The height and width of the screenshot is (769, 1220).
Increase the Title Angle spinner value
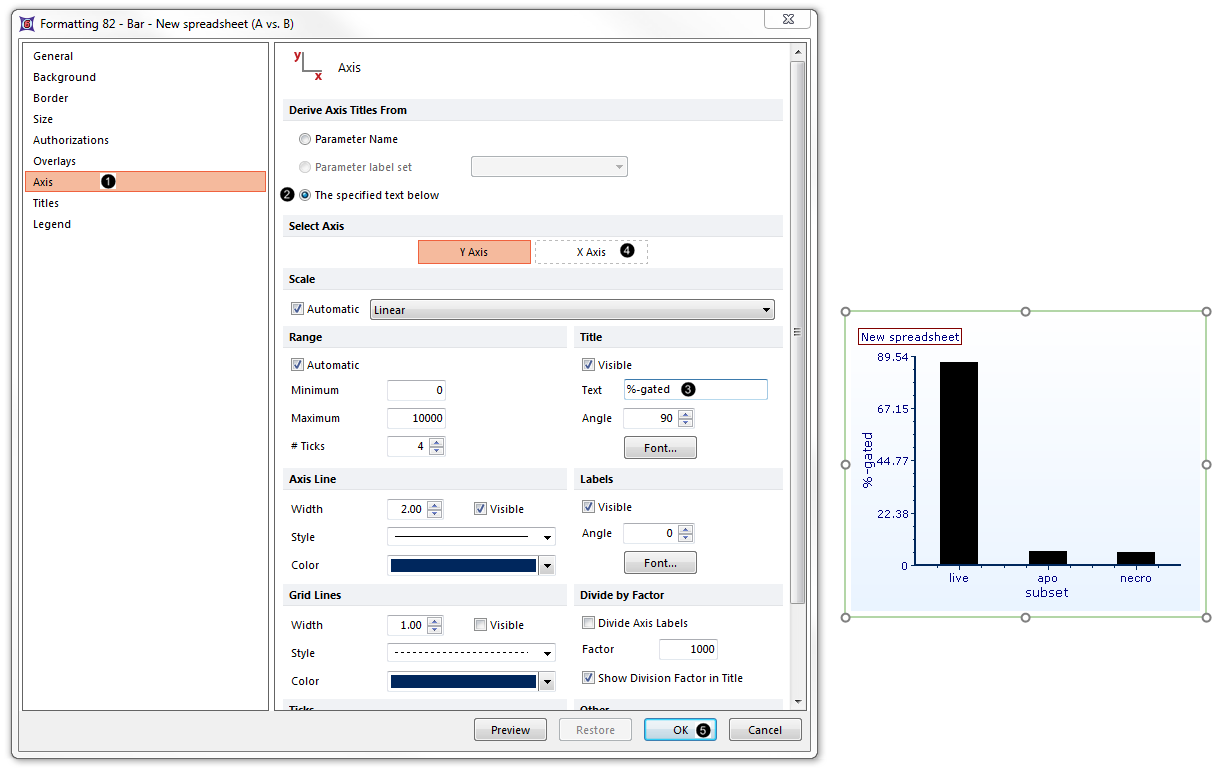point(685,414)
